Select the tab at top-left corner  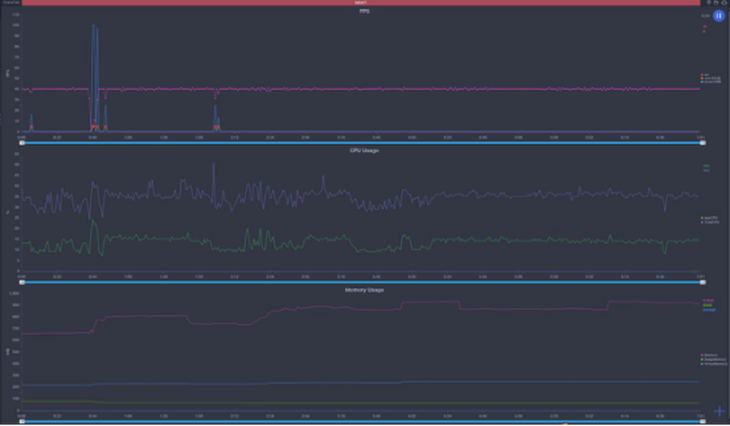click(x=10, y=3)
